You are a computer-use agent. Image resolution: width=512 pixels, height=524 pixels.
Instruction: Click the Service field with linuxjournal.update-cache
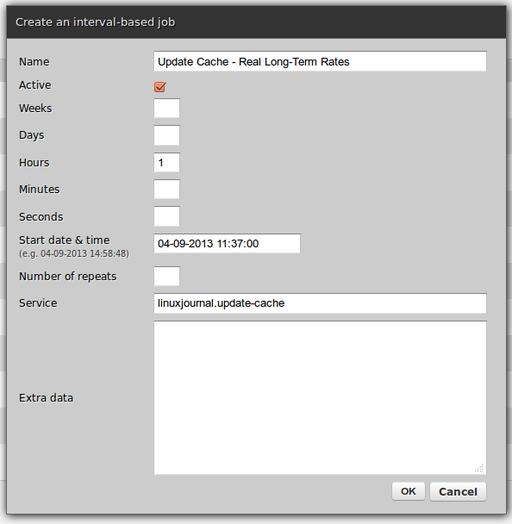320,303
